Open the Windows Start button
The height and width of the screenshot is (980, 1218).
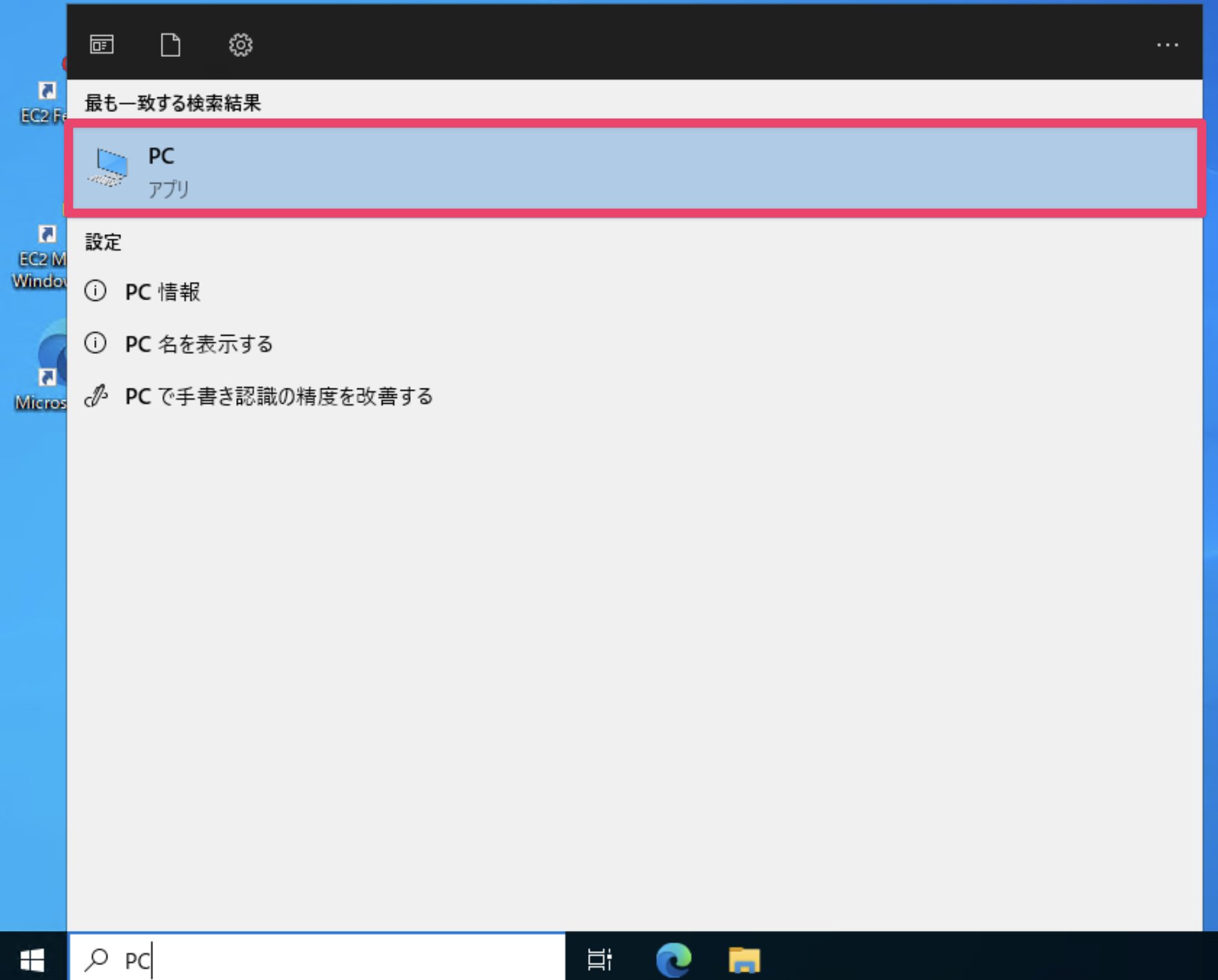33,960
